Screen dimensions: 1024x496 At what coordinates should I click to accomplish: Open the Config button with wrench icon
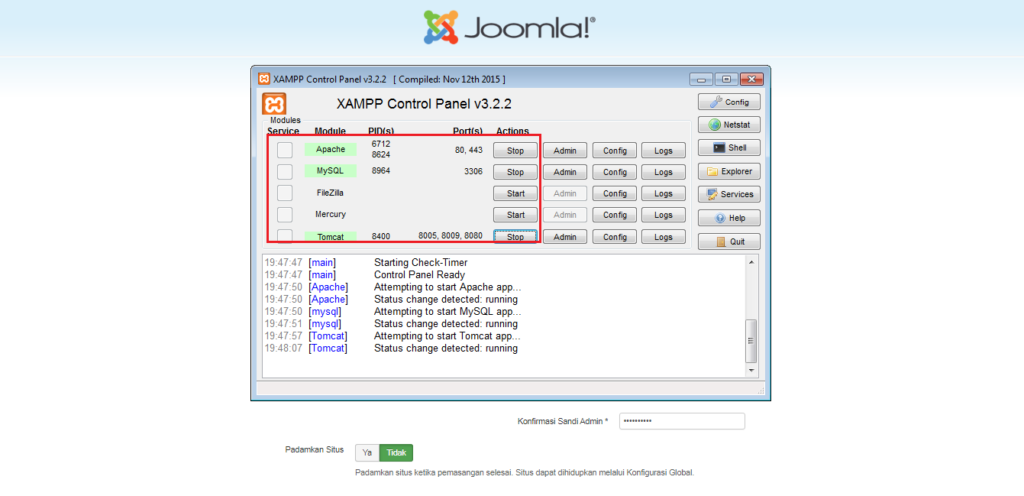point(729,102)
